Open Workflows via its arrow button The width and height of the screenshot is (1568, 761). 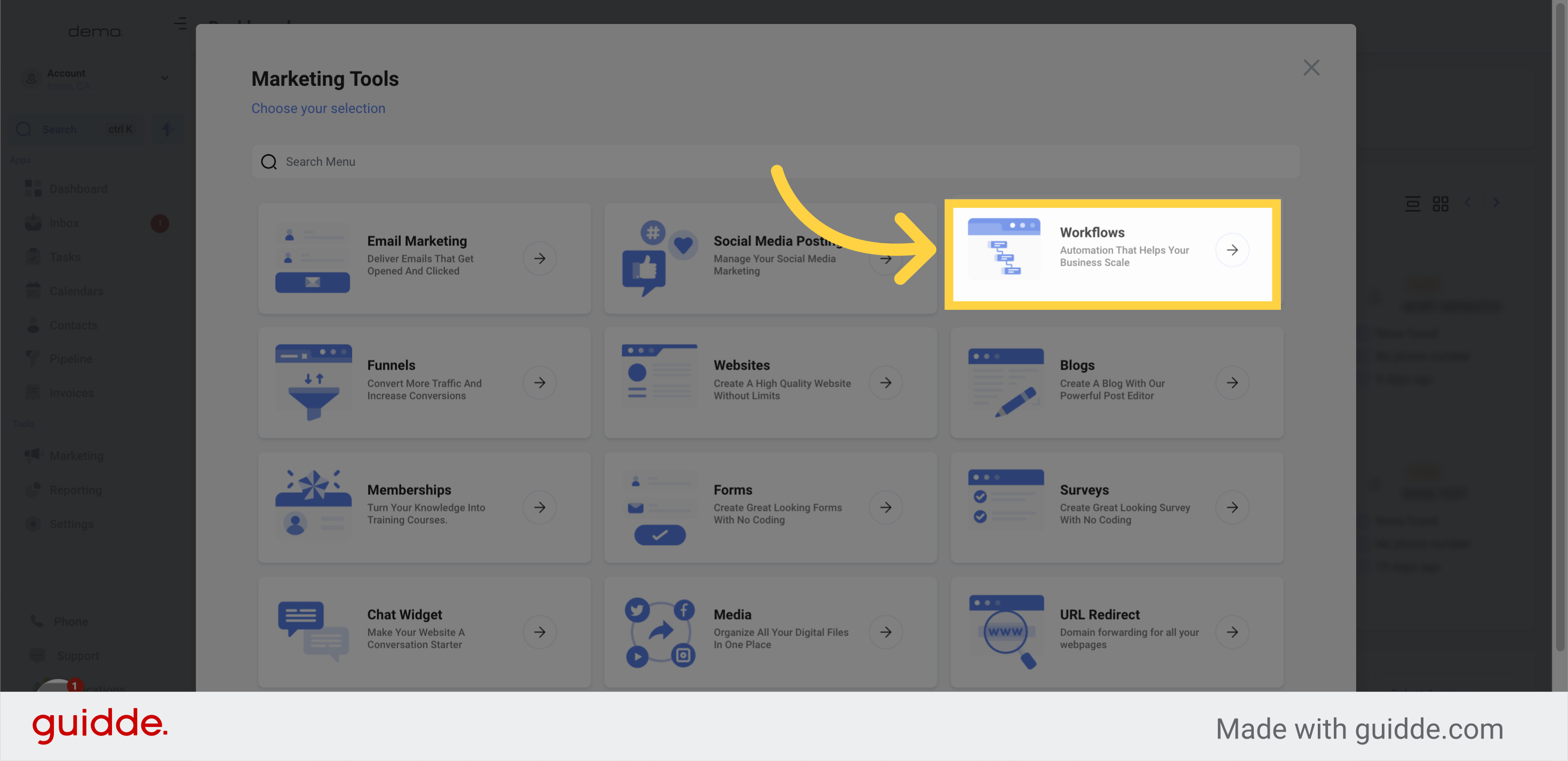click(x=1232, y=250)
